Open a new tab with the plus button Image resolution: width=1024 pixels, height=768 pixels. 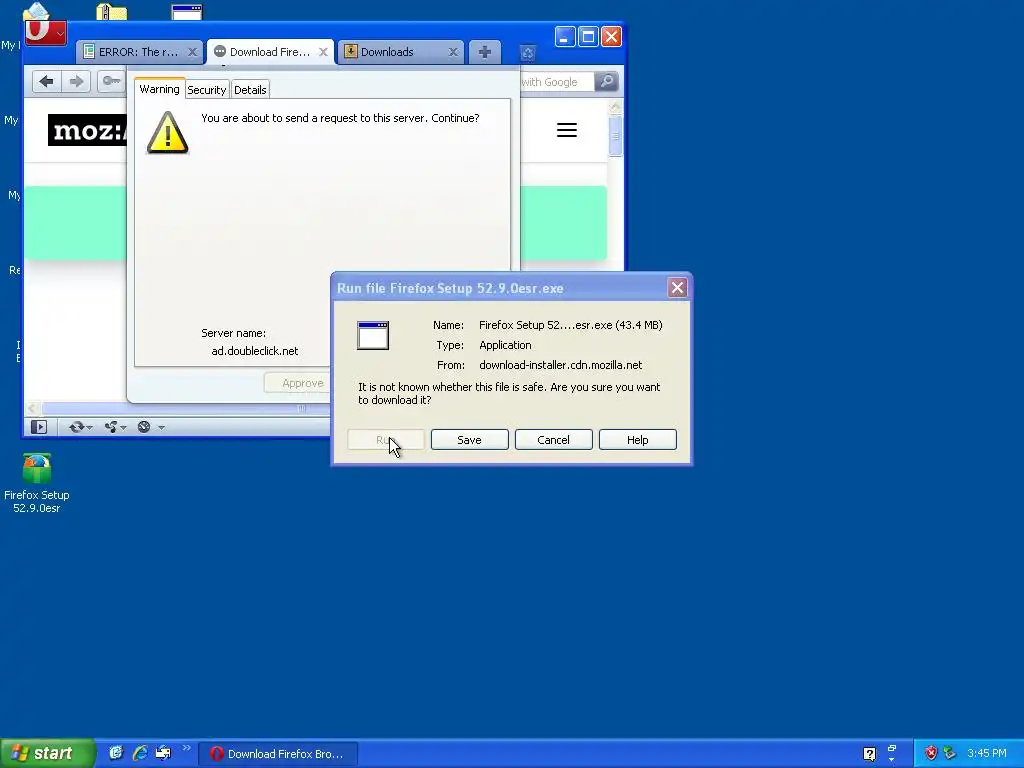point(485,52)
